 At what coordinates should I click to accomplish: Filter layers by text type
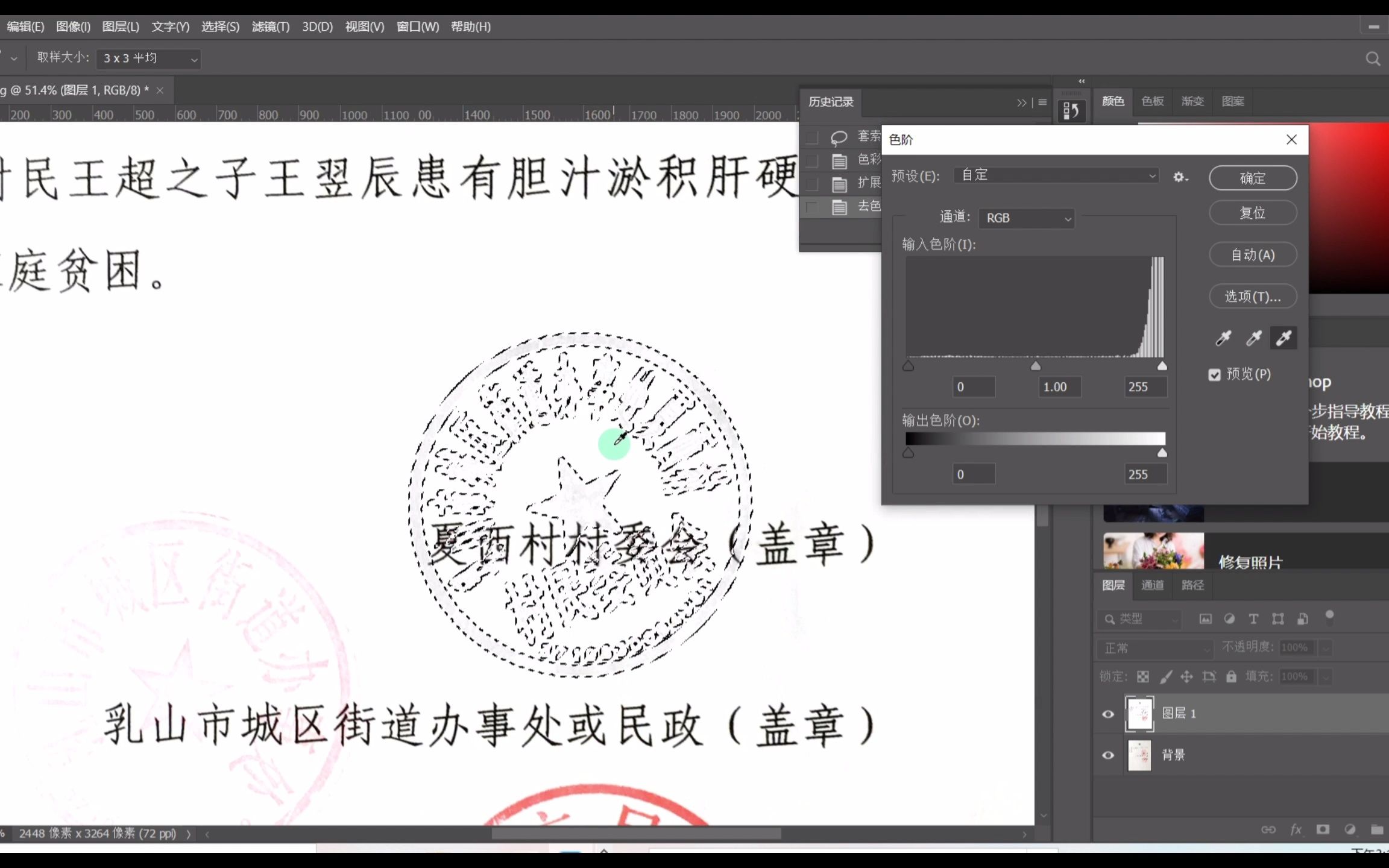click(1253, 619)
